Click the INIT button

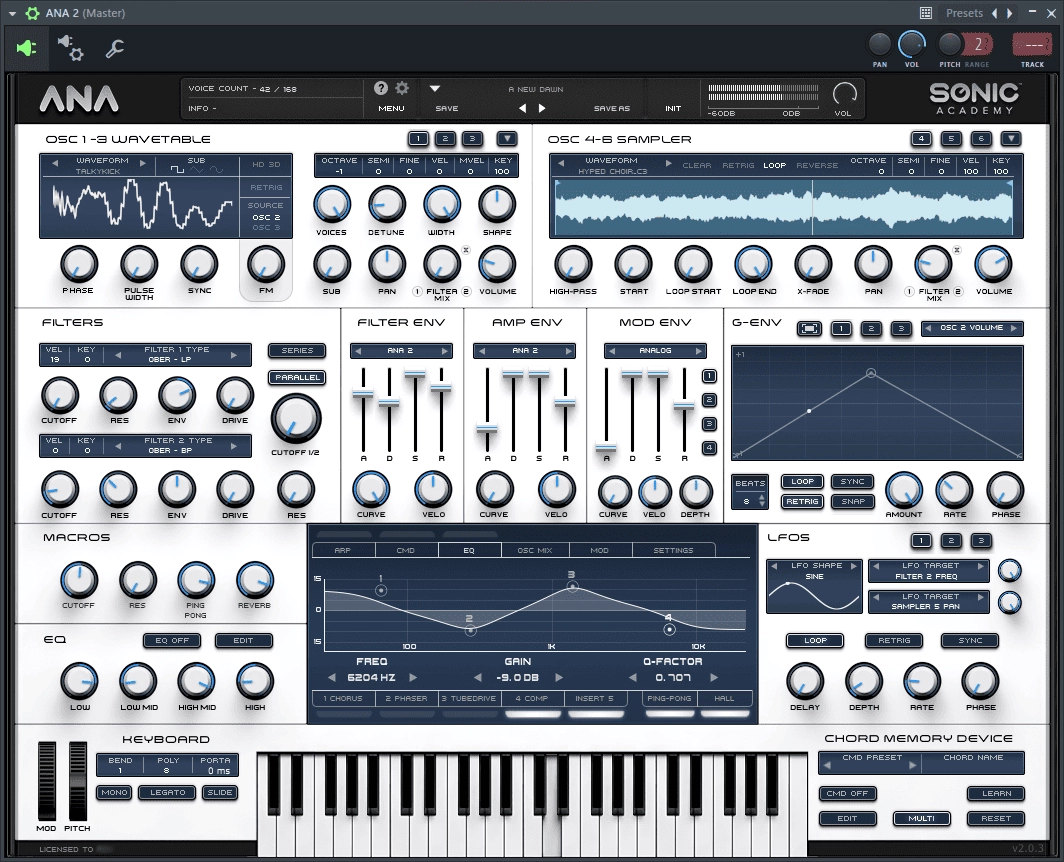coord(672,109)
